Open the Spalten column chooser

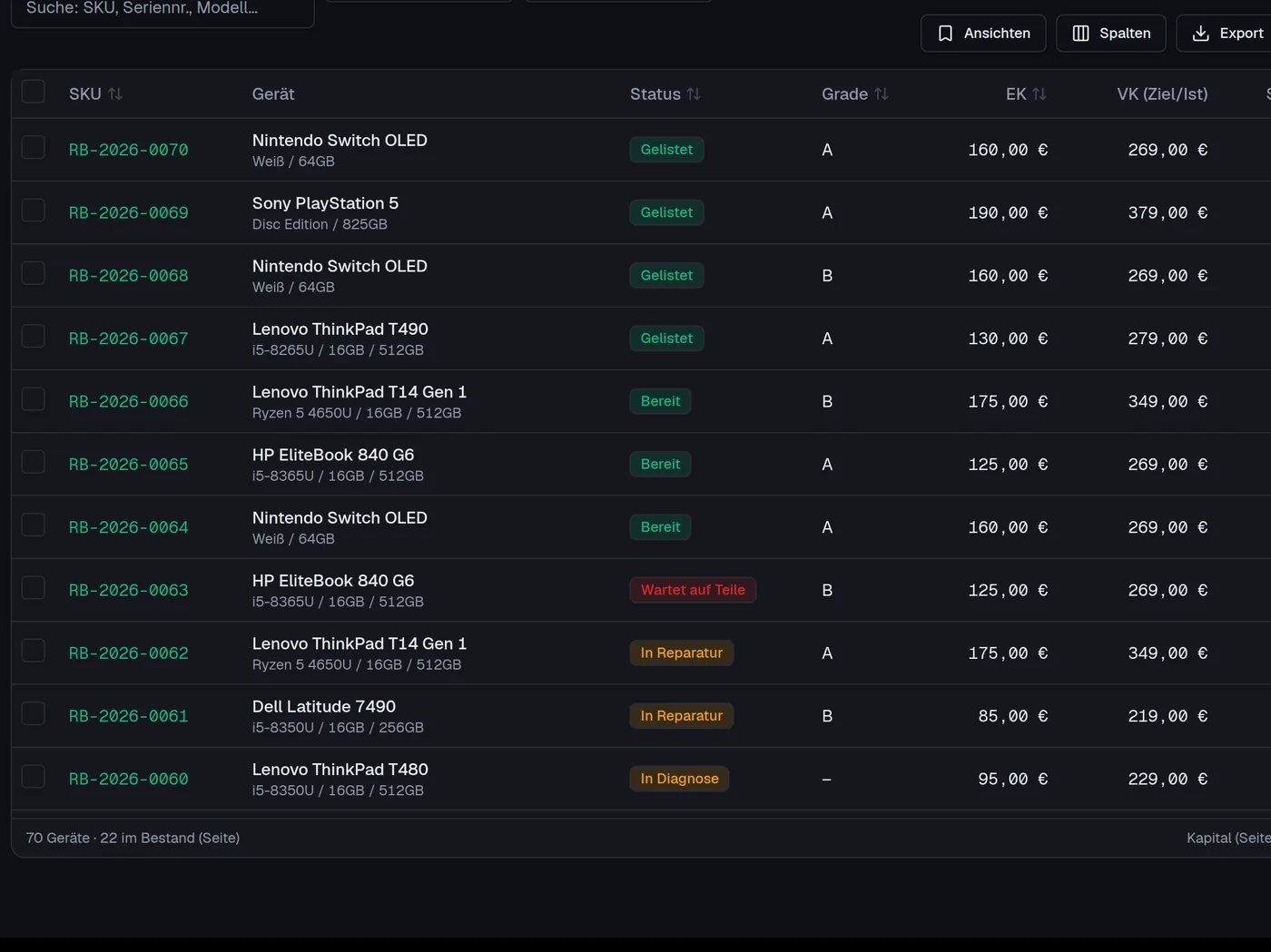(x=1111, y=34)
